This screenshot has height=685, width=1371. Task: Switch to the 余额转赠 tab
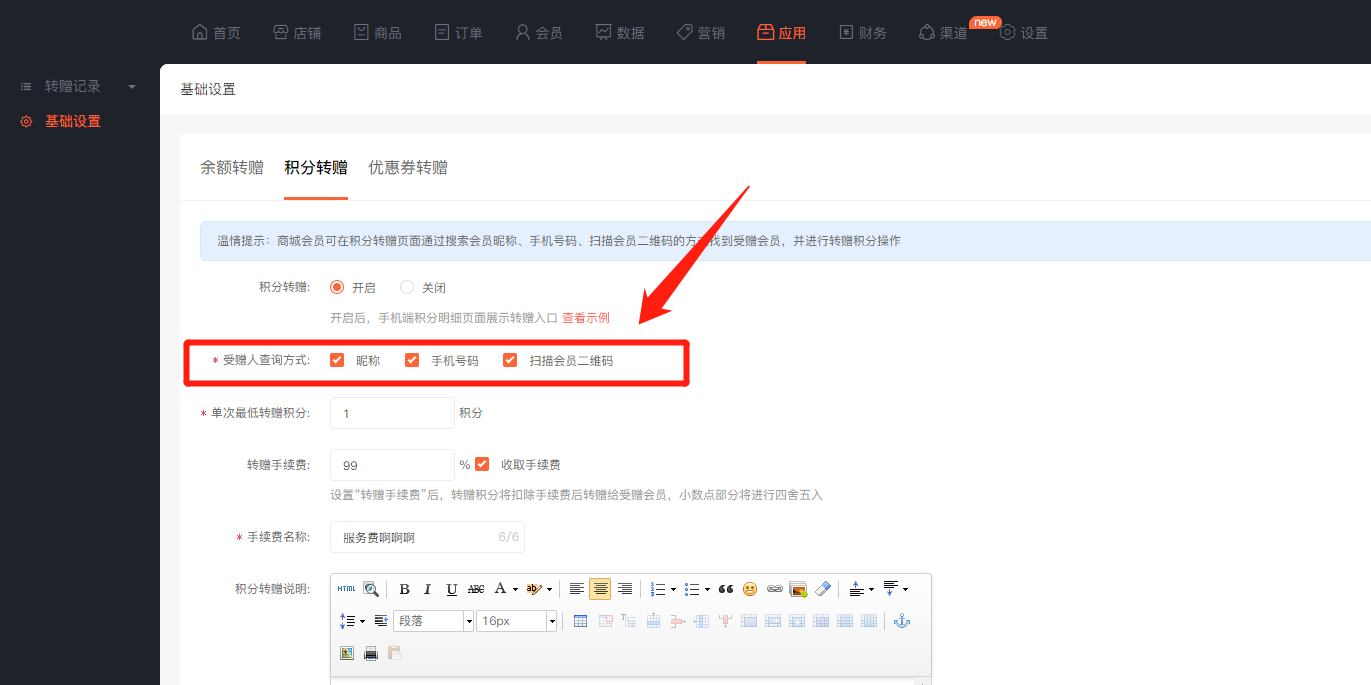click(x=232, y=168)
